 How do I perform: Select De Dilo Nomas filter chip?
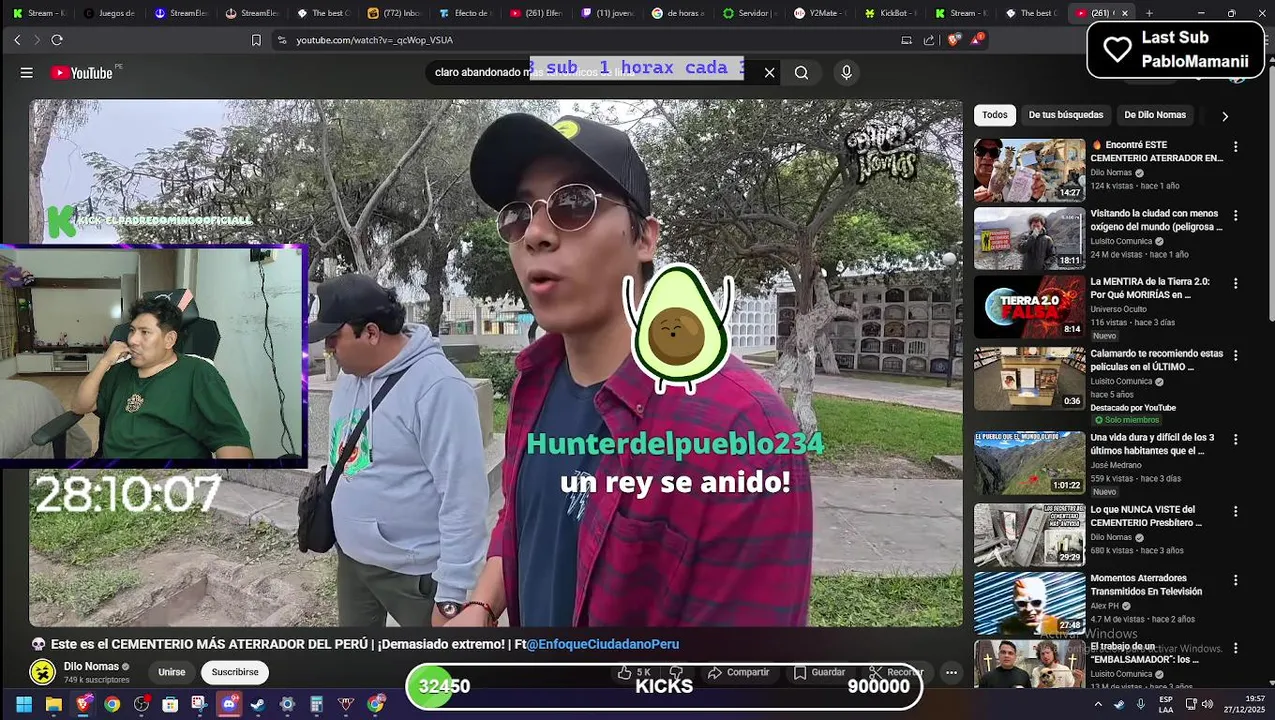tap(1155, 115)
